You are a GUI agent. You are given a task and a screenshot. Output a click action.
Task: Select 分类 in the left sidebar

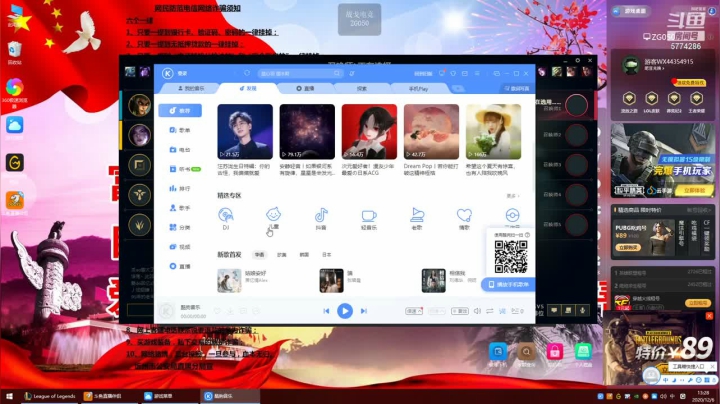point(180,227)
